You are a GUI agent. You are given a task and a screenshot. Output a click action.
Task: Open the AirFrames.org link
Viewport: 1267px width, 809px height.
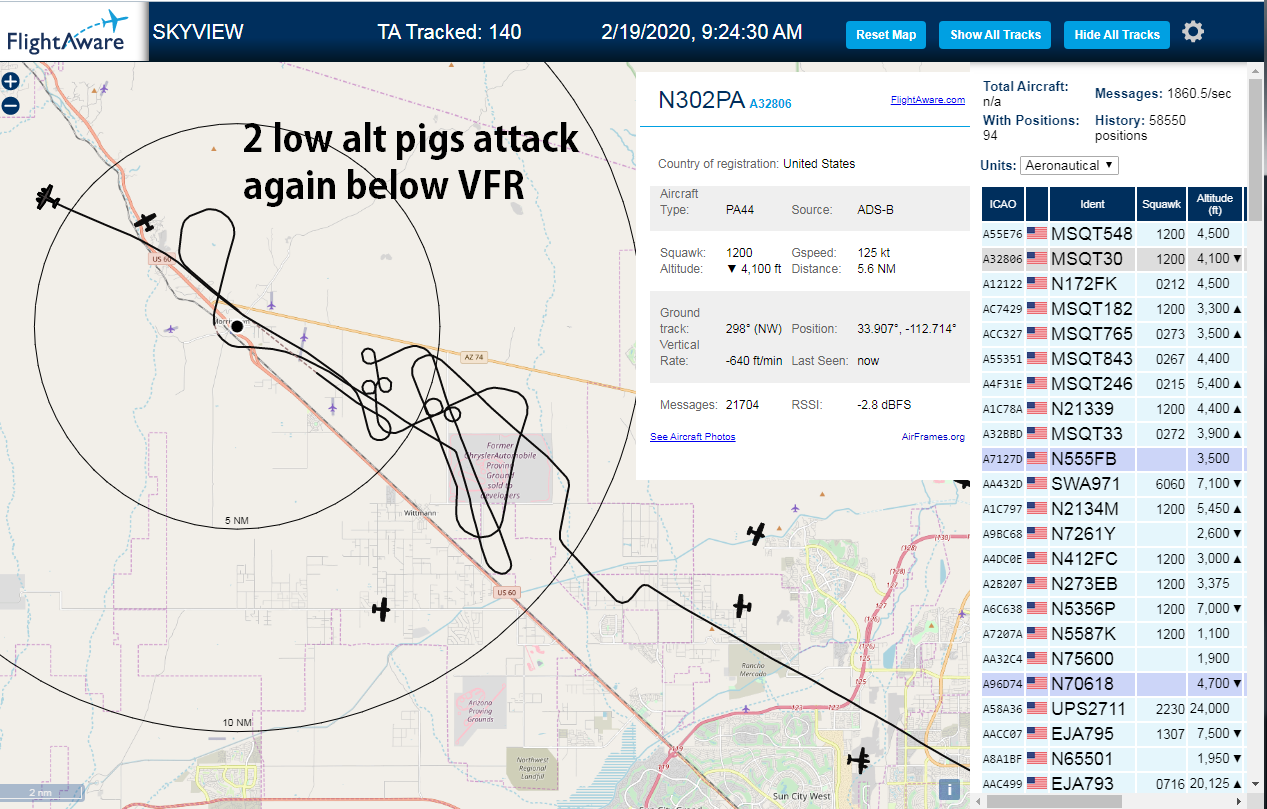933,437
